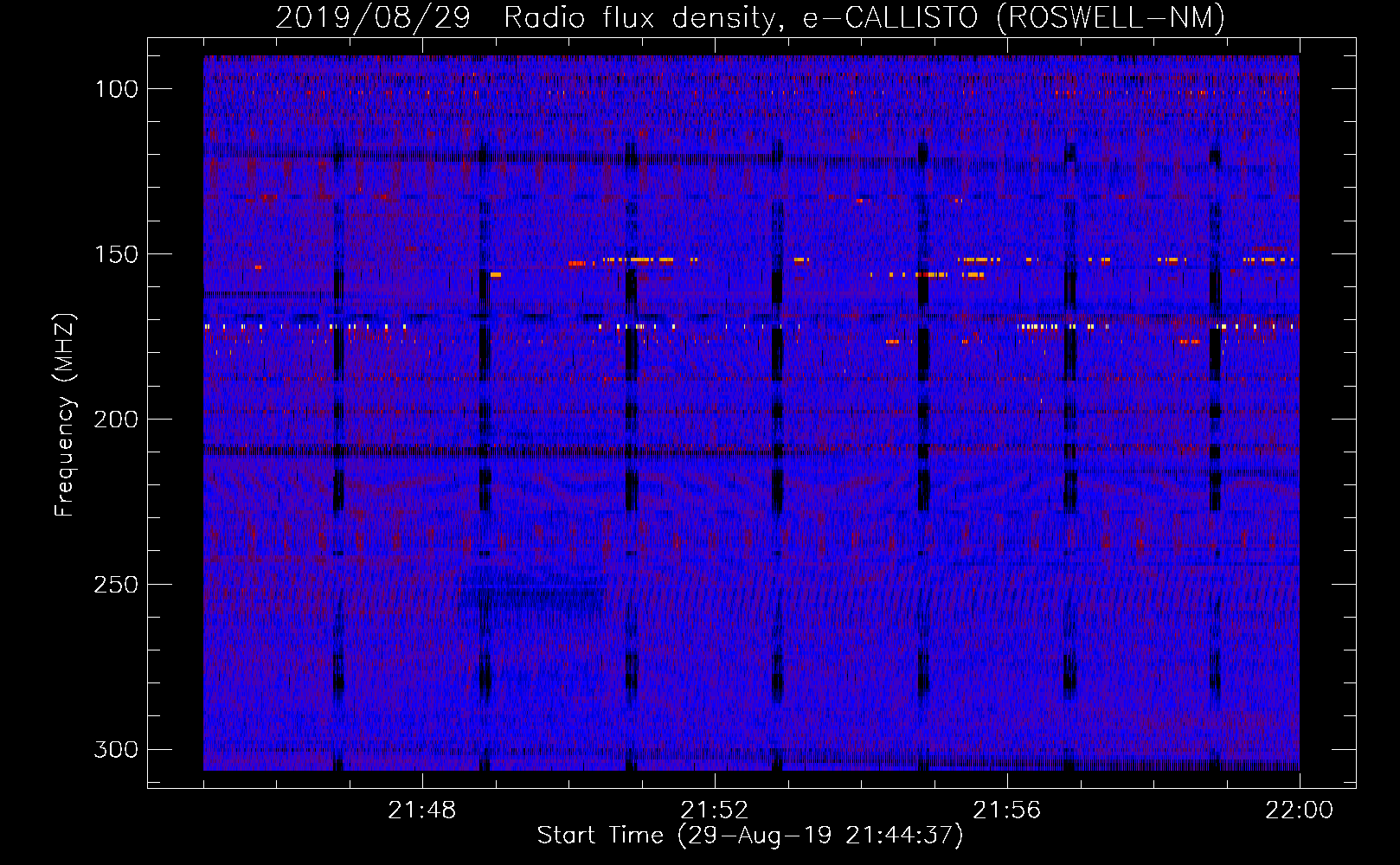1400x865 pixels.
Task: Click the "Start Time (29-Aug-19 21:44:37)" label
Action: pos(750,836)
